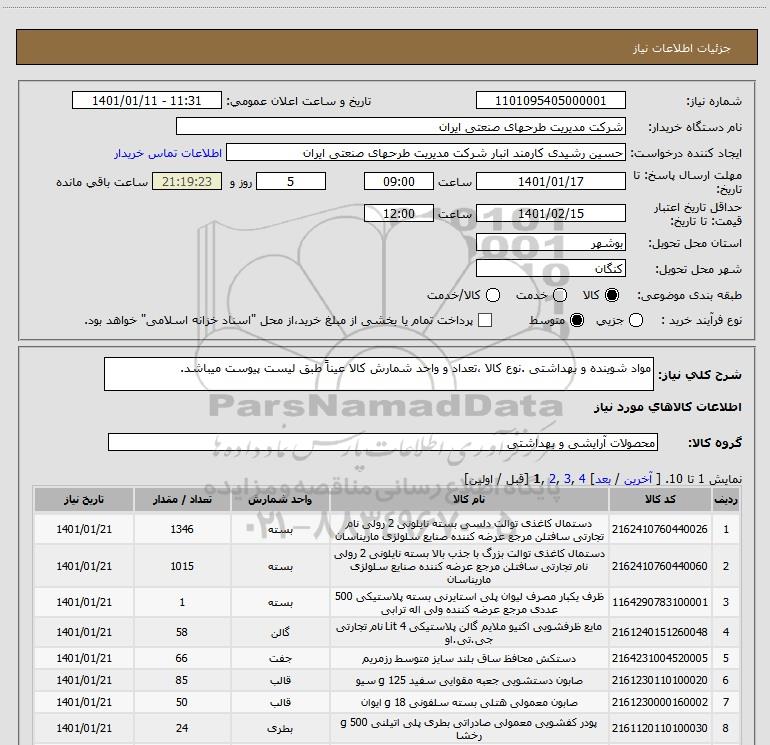Click the request creator field حسین رشیدی

[x=426, y=153]
